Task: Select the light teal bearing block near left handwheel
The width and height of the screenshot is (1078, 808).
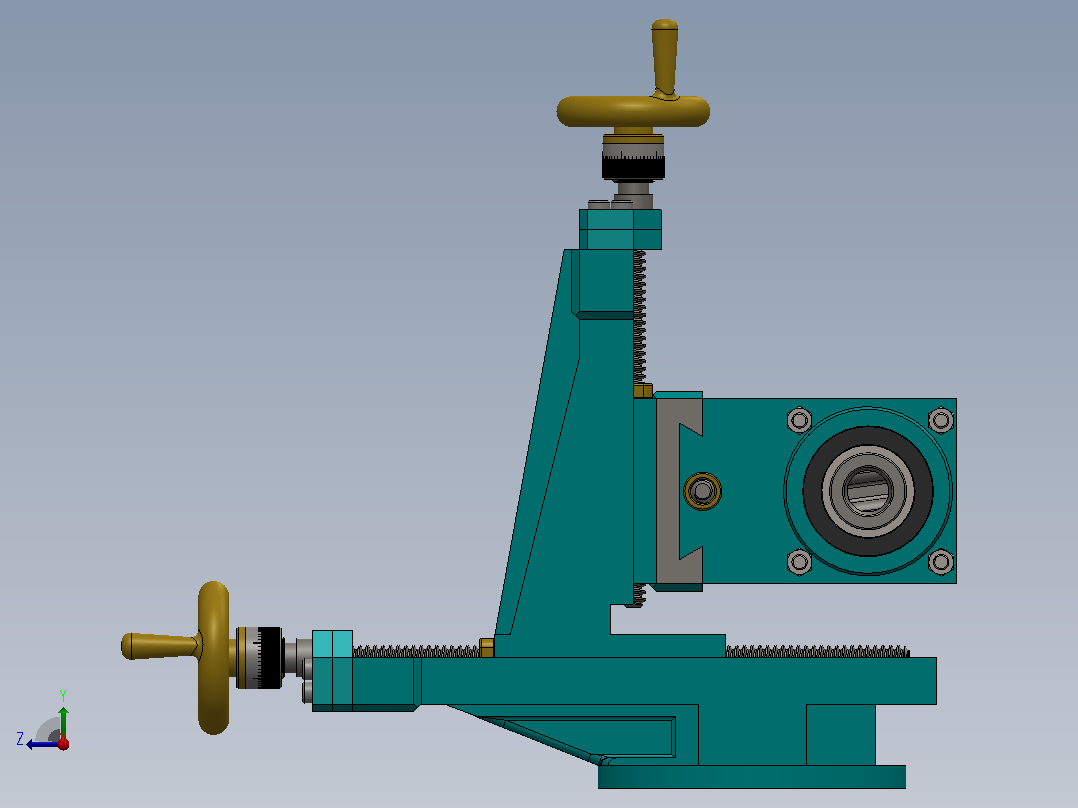Action: coord(332,670)
